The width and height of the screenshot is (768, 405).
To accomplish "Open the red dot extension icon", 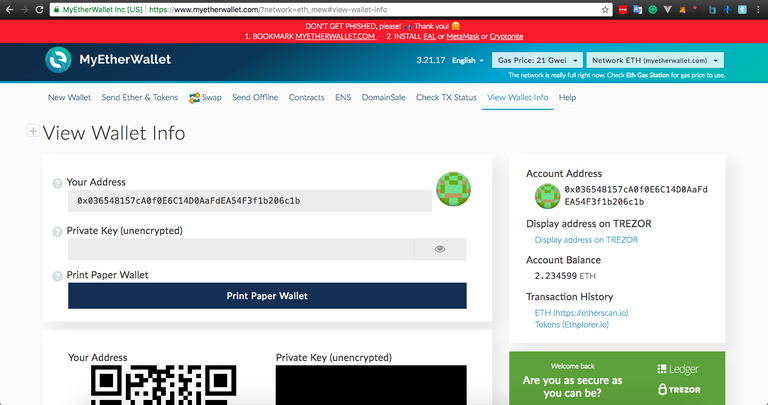I will pos(696,8).
